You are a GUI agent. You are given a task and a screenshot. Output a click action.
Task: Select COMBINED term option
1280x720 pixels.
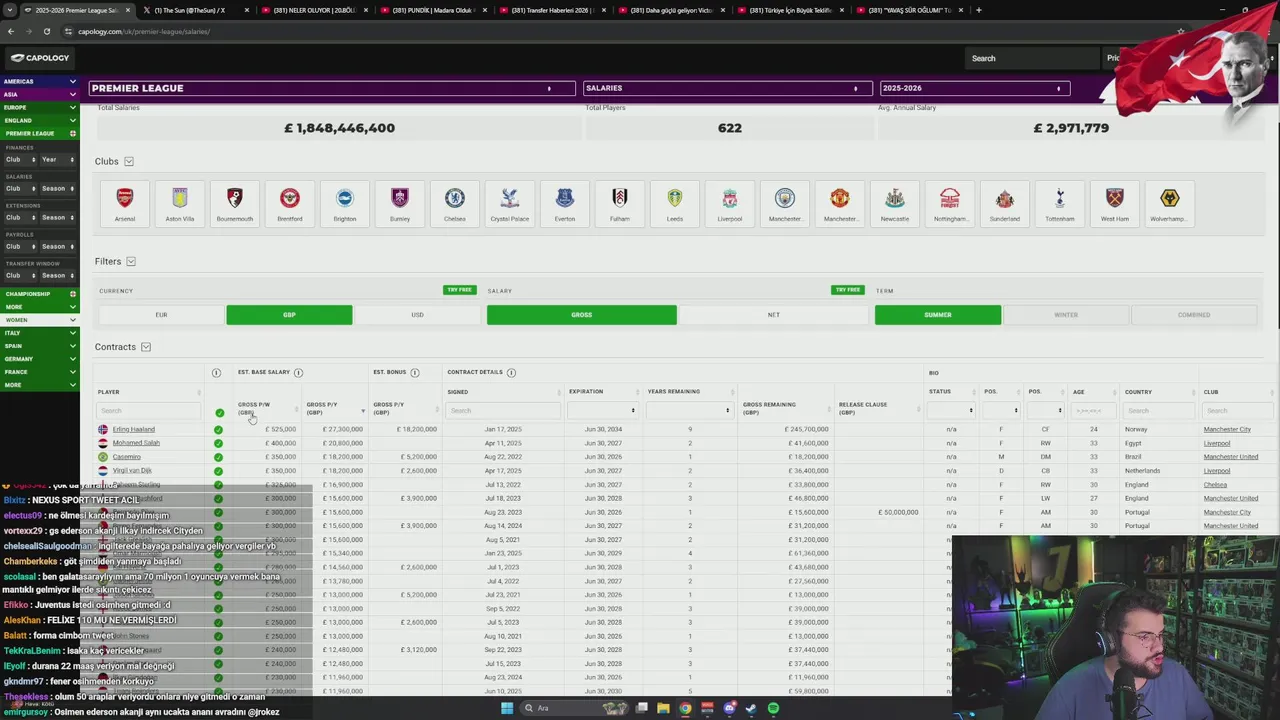click(x=1194, y=315)
